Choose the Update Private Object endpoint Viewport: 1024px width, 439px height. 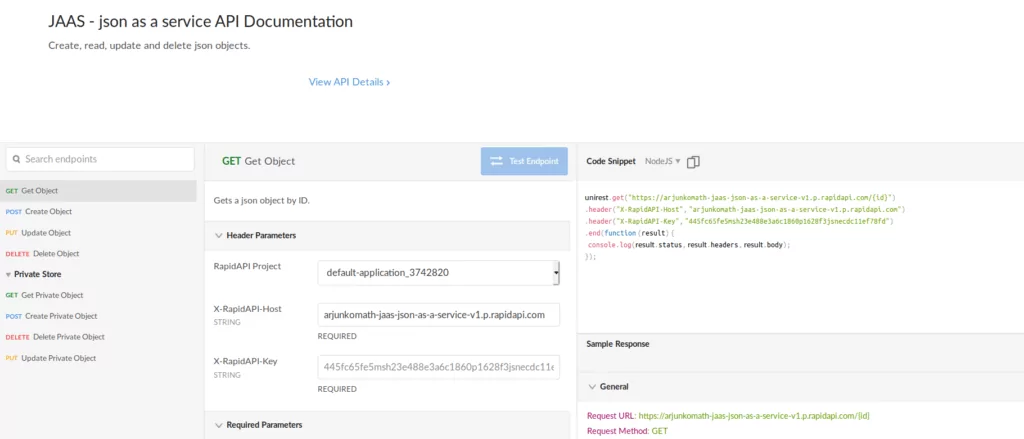click(x=57, y=358)
